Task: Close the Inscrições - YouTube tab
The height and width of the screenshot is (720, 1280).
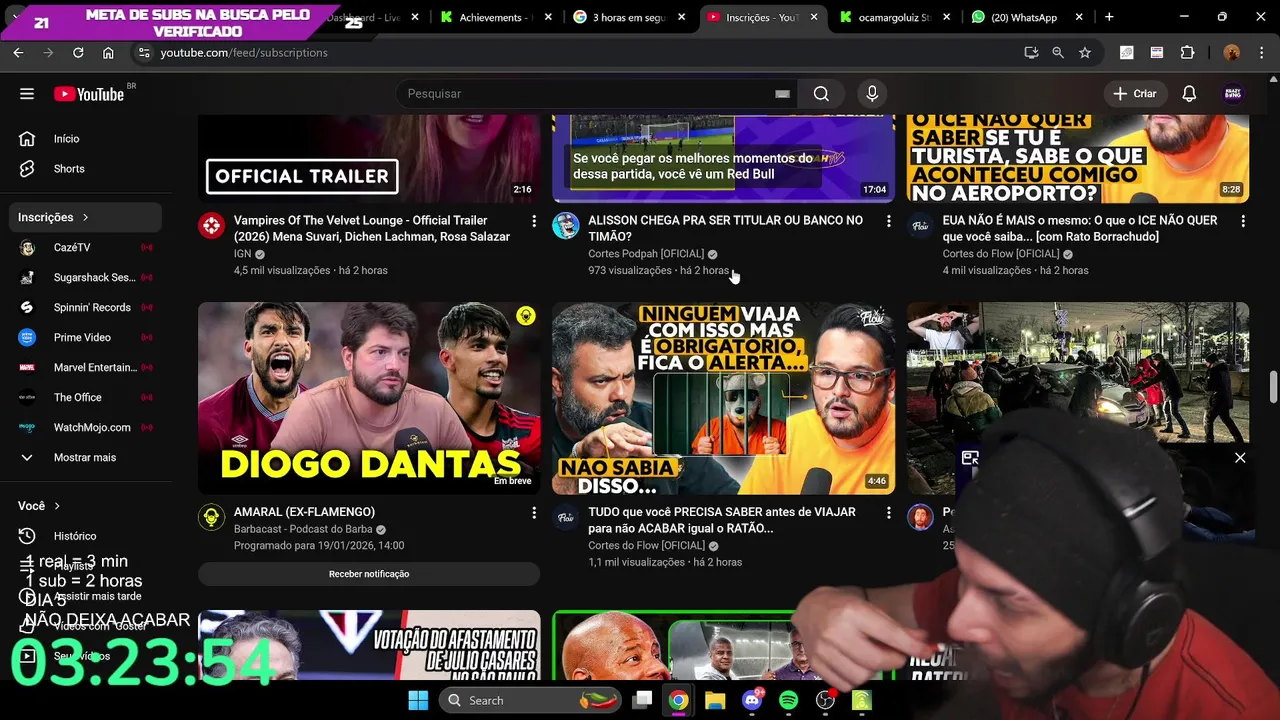Action: click(x=814, y=17)
